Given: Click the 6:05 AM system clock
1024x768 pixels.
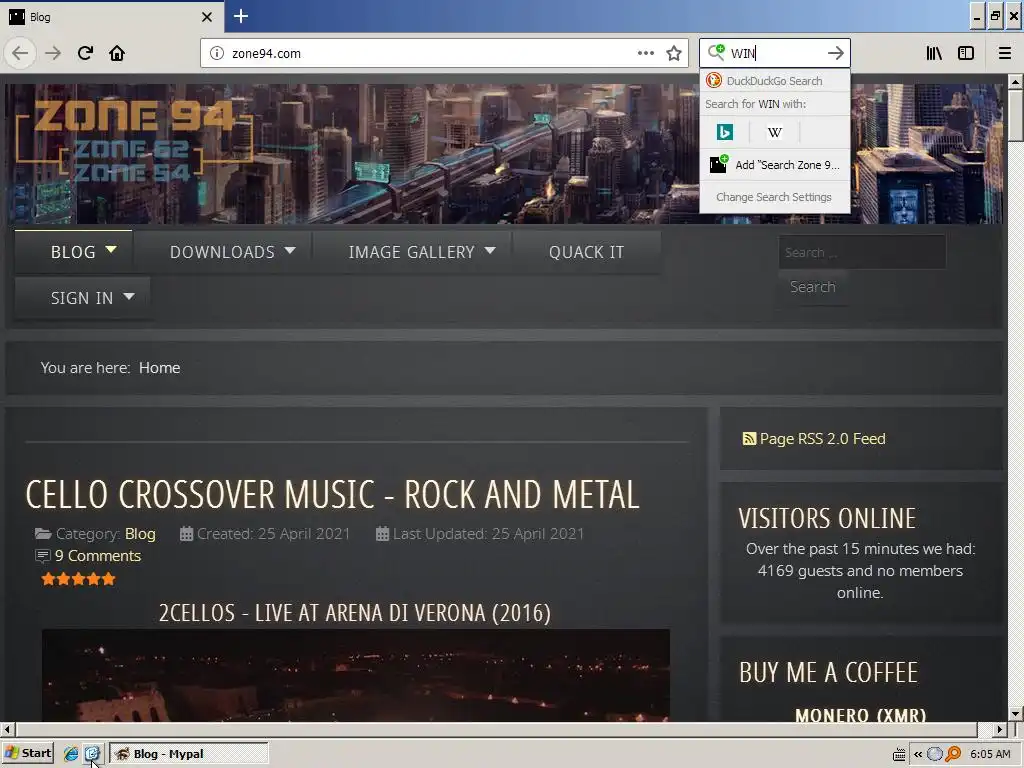Looking at the screenshot, I should pyautogui.click(x=990, y=754).
